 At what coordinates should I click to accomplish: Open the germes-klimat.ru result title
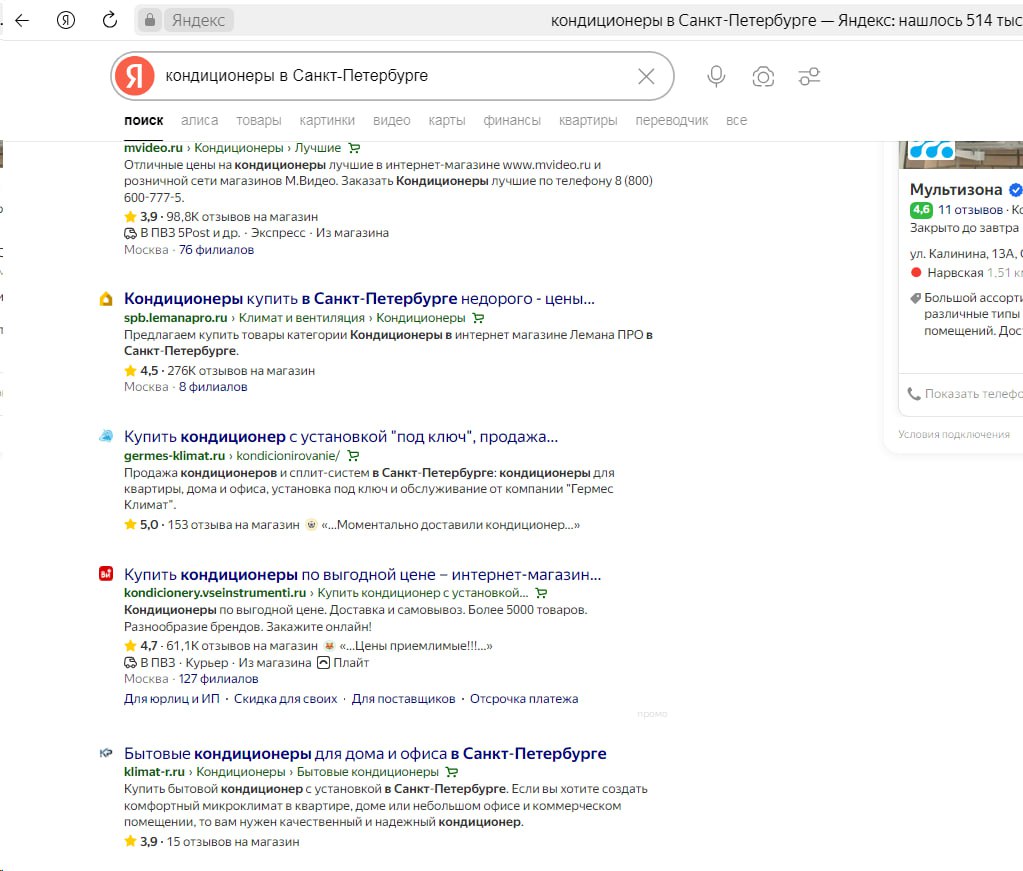[x=340, y=436]
